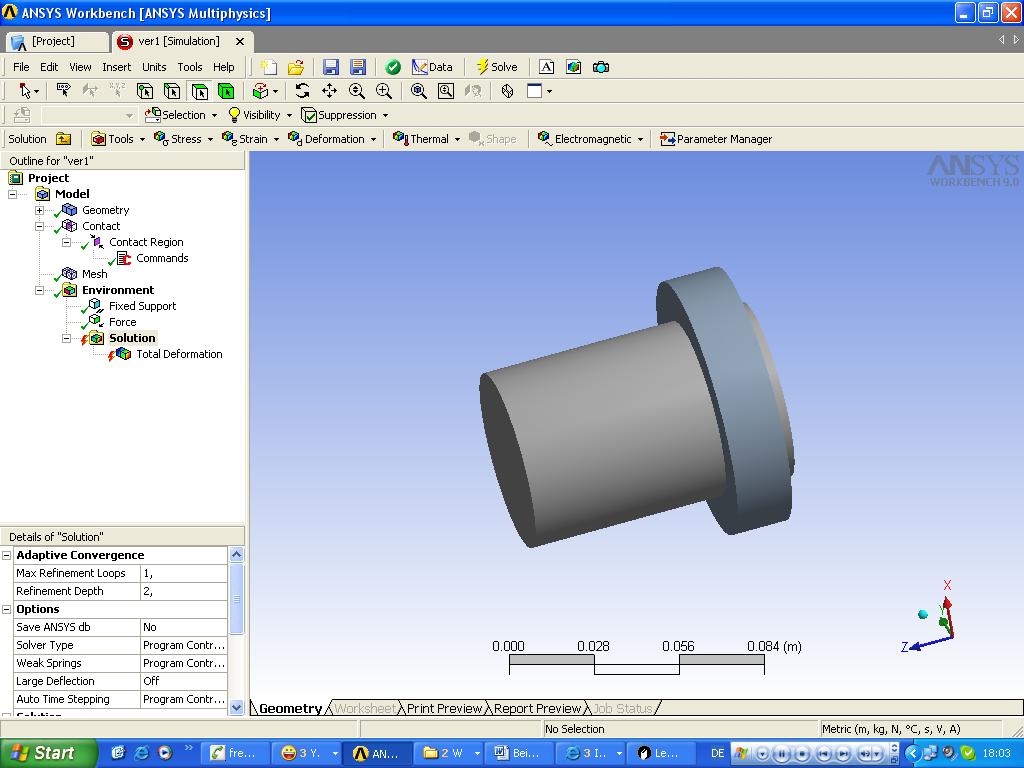Image resolution: width=1024 pixels, height=768 pixels.
Task: Select Total Deformation result item
Action: [179, 354]
